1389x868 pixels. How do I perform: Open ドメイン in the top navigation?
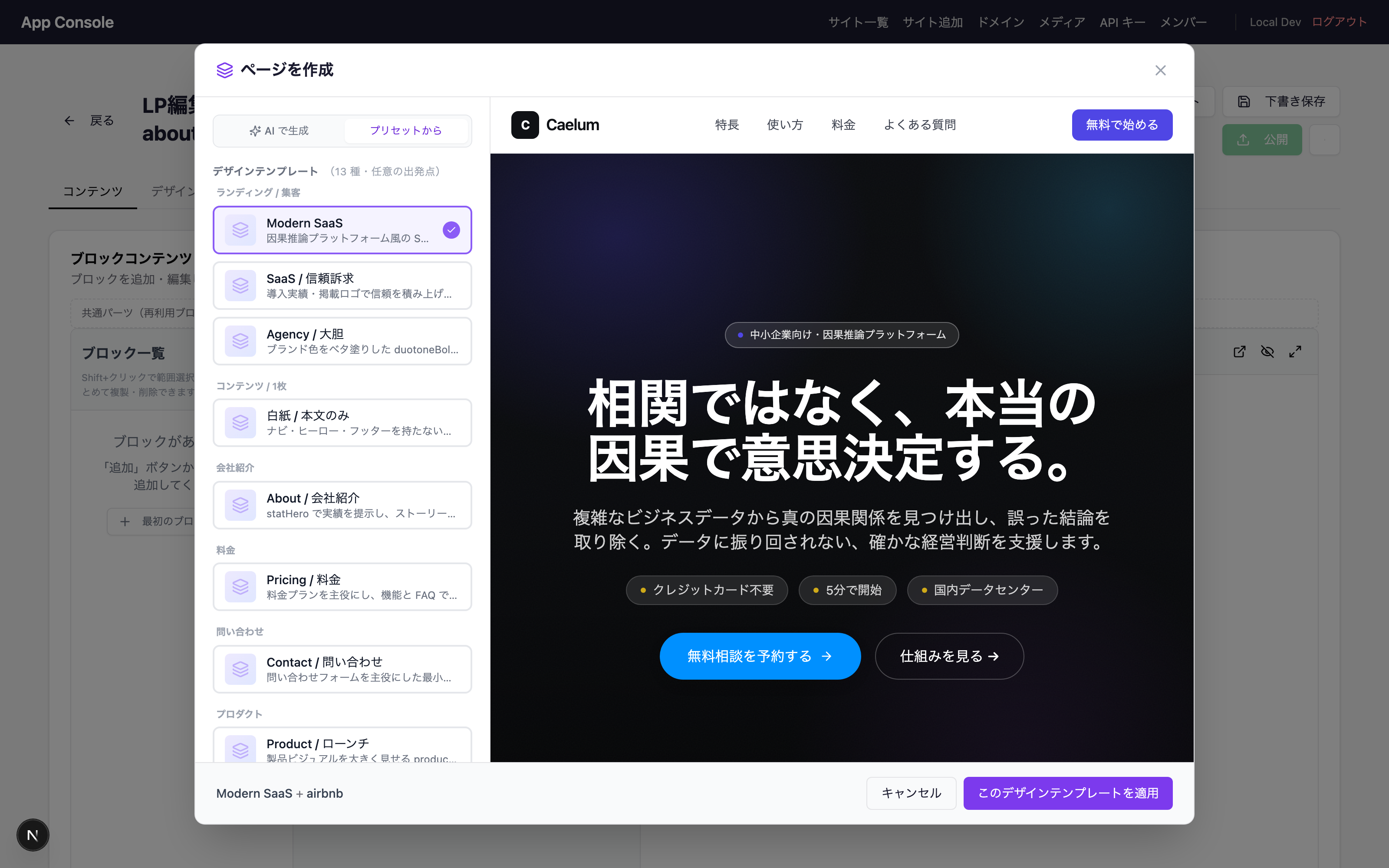[1001, 23]
